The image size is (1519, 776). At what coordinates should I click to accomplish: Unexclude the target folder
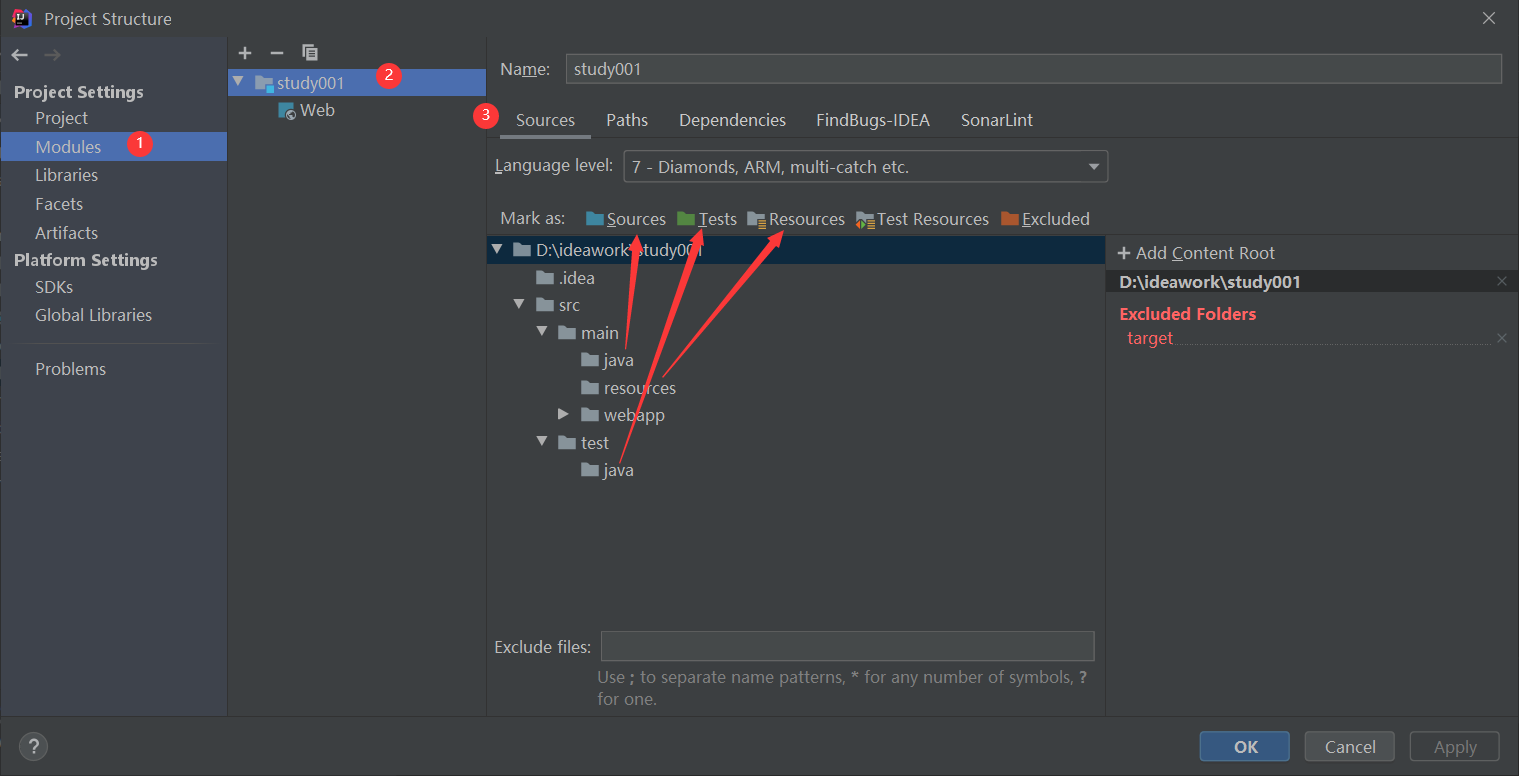1501,338
